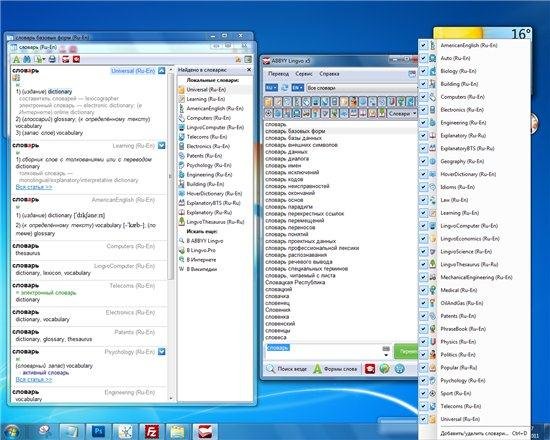Click 'Формы слова' button

point(336,369)
